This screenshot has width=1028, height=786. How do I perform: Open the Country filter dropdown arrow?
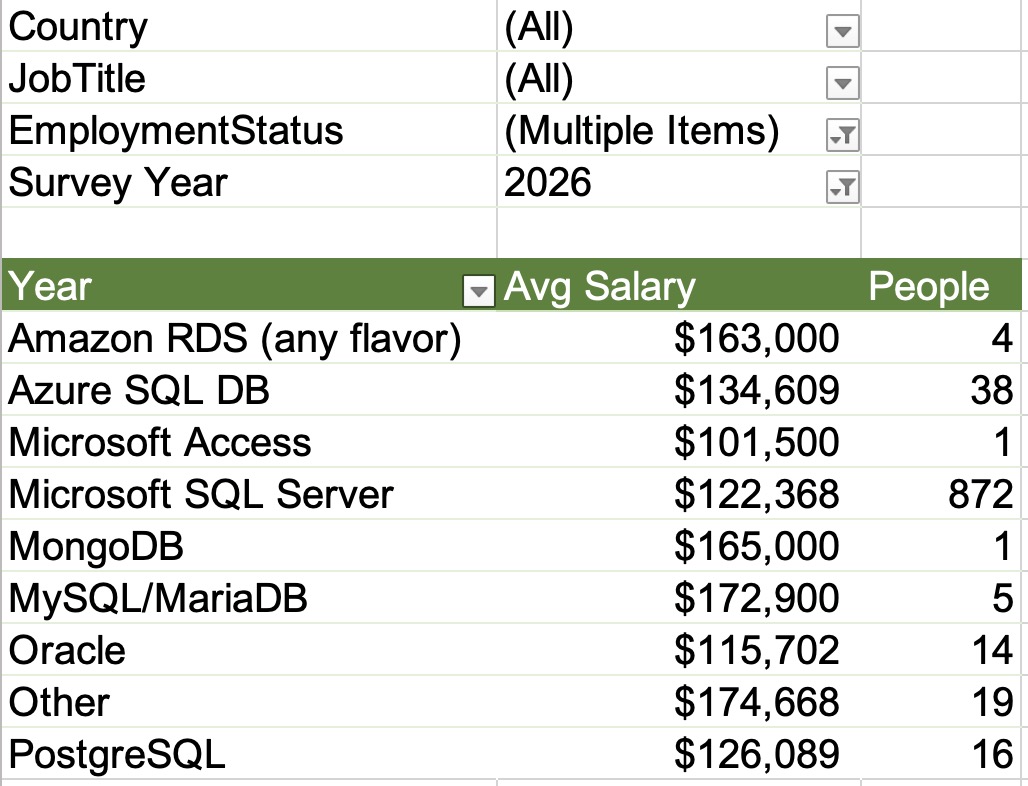(842, 32)
